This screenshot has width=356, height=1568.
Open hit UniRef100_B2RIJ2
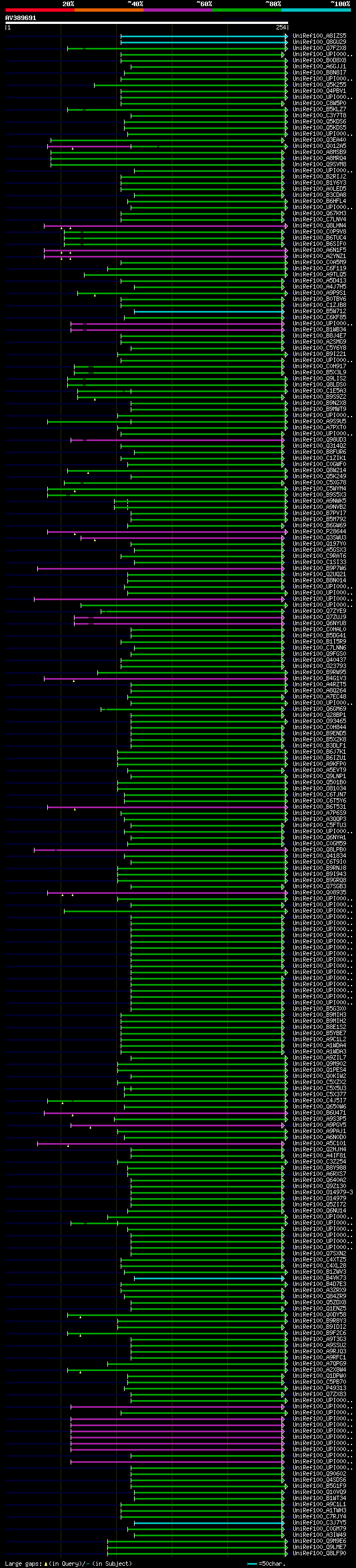tap(319, 176)
